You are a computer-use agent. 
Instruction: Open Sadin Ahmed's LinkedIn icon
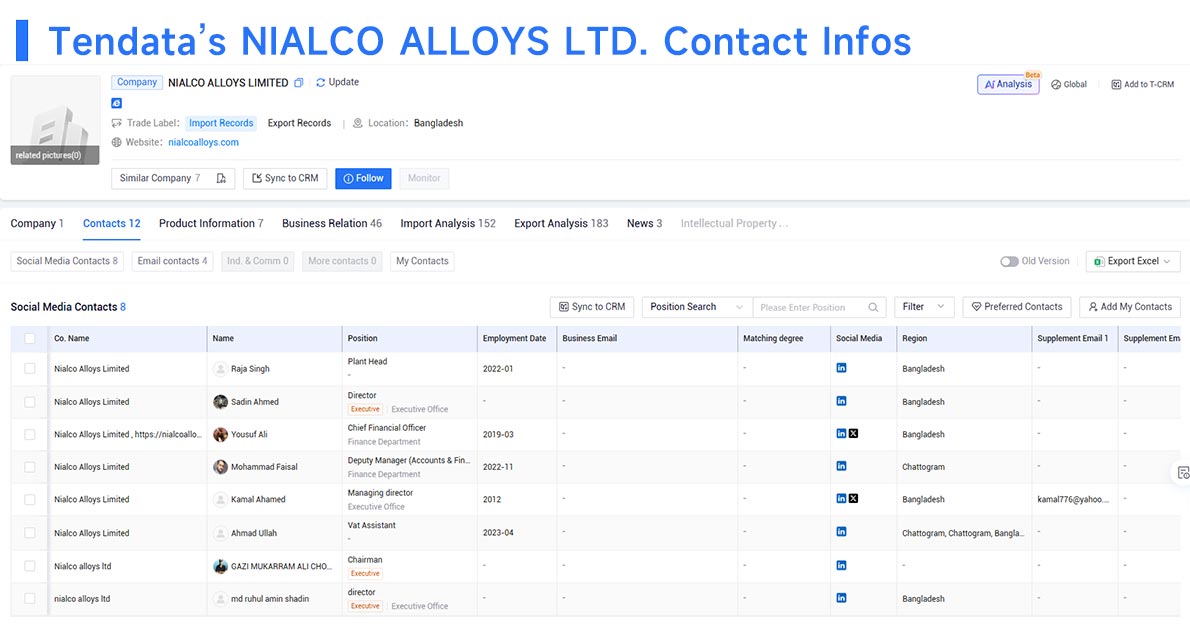point(841,401)
